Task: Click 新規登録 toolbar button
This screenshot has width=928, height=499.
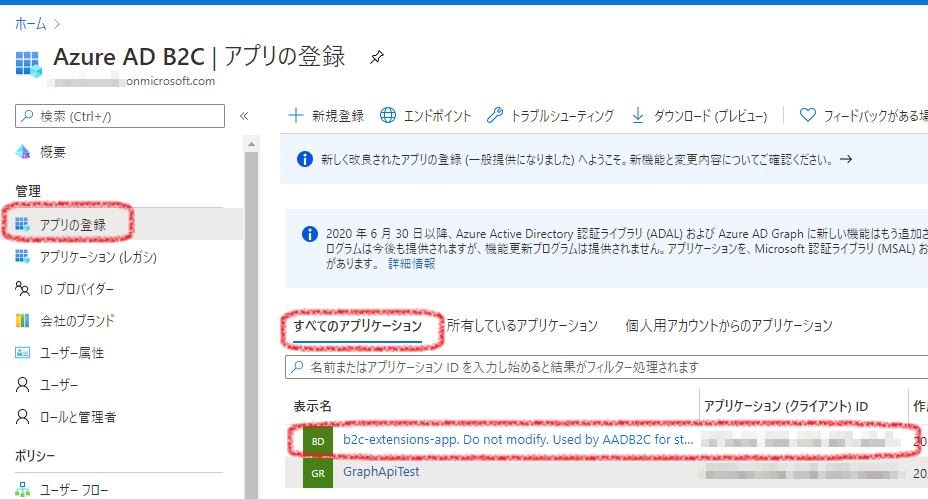Action: click(326, 115)
